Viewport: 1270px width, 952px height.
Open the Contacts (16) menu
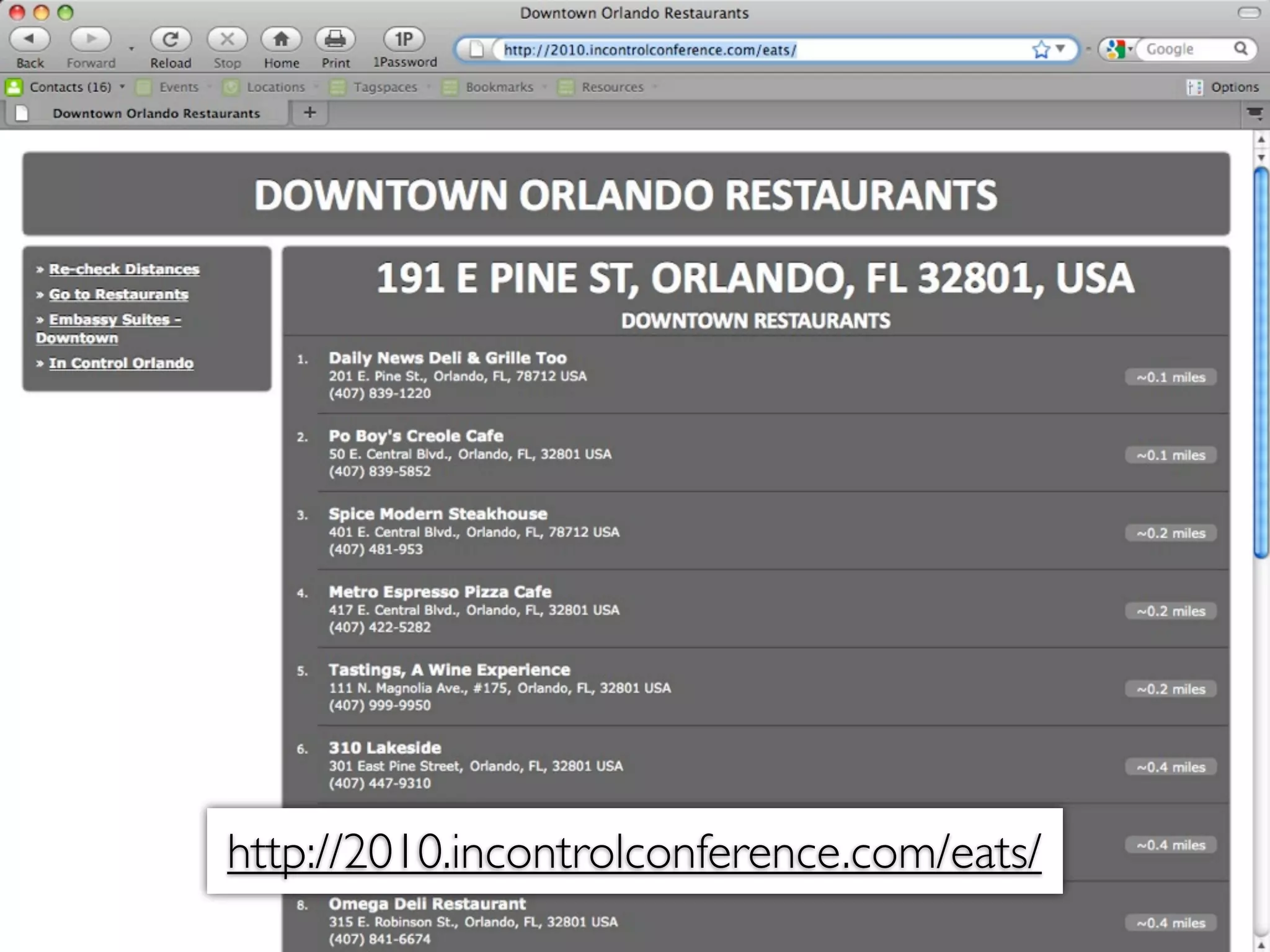tap(70, 87)
